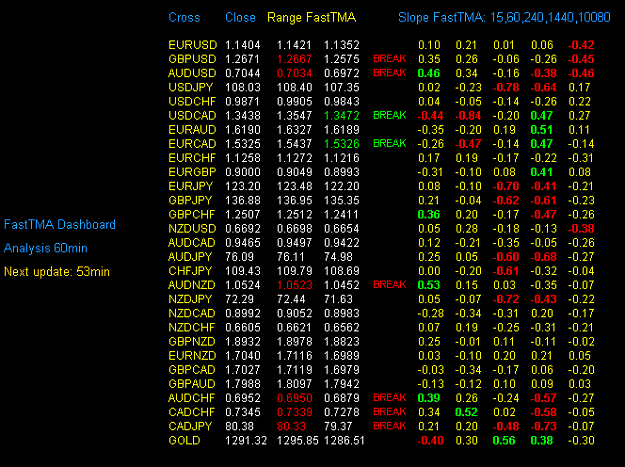Click the GBPJPY pair name
This screenshot has width=625, height=467.
tap(191, 200)
